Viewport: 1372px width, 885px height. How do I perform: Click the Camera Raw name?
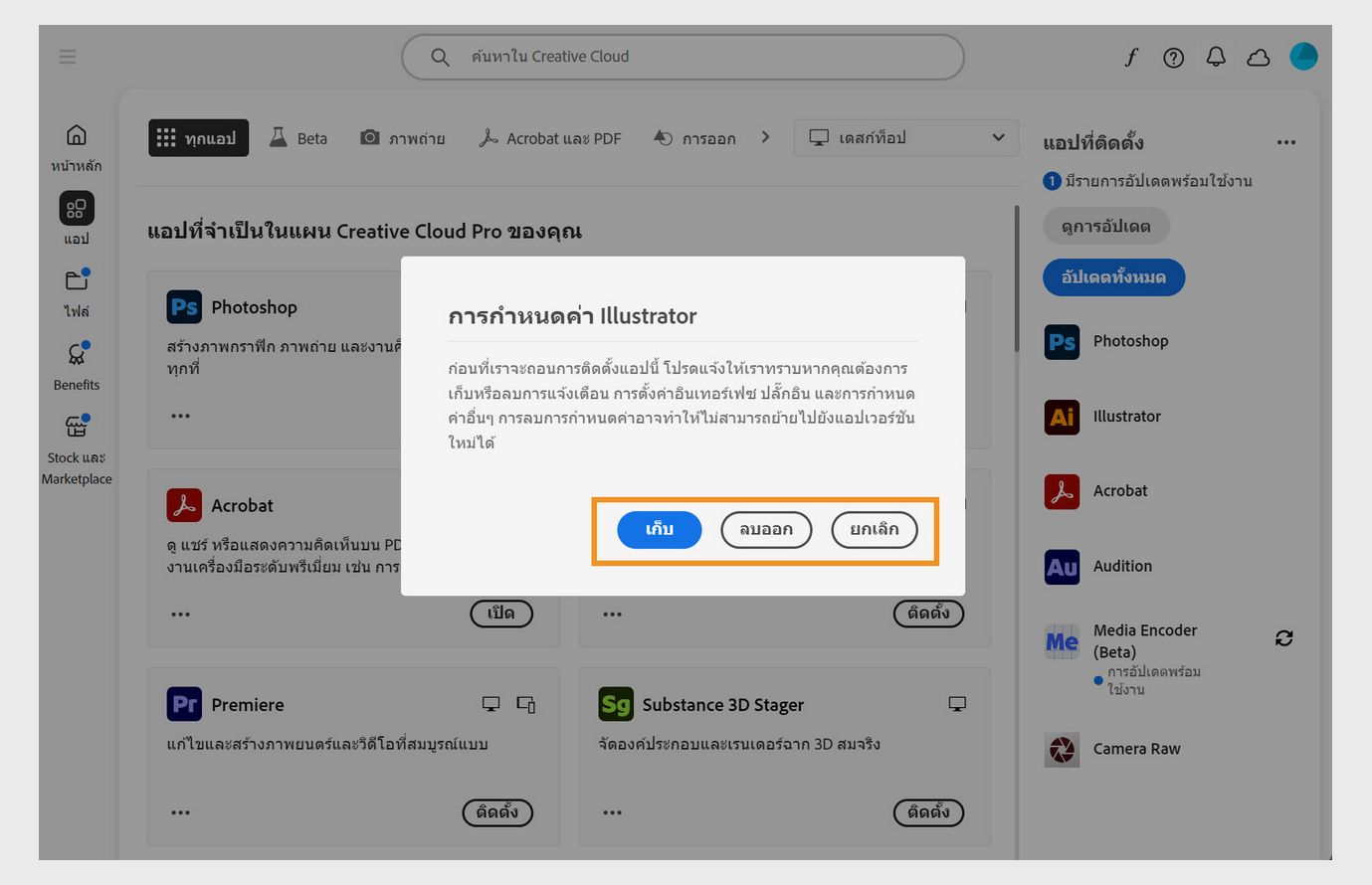tap(1137, 750)
